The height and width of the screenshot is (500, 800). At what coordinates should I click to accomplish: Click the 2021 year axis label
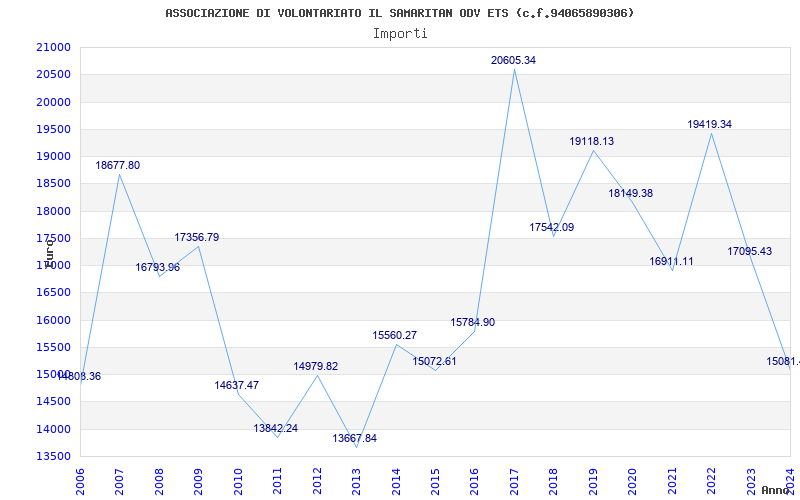point(672,481)
